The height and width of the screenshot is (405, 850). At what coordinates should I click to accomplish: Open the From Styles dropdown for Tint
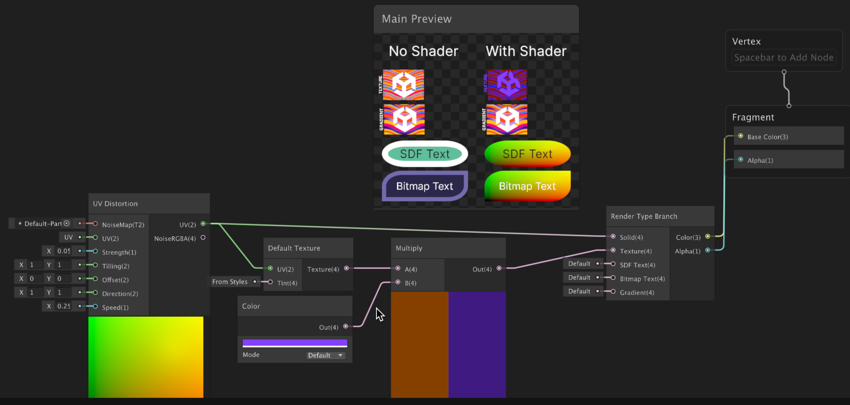(x=232, y=282)
